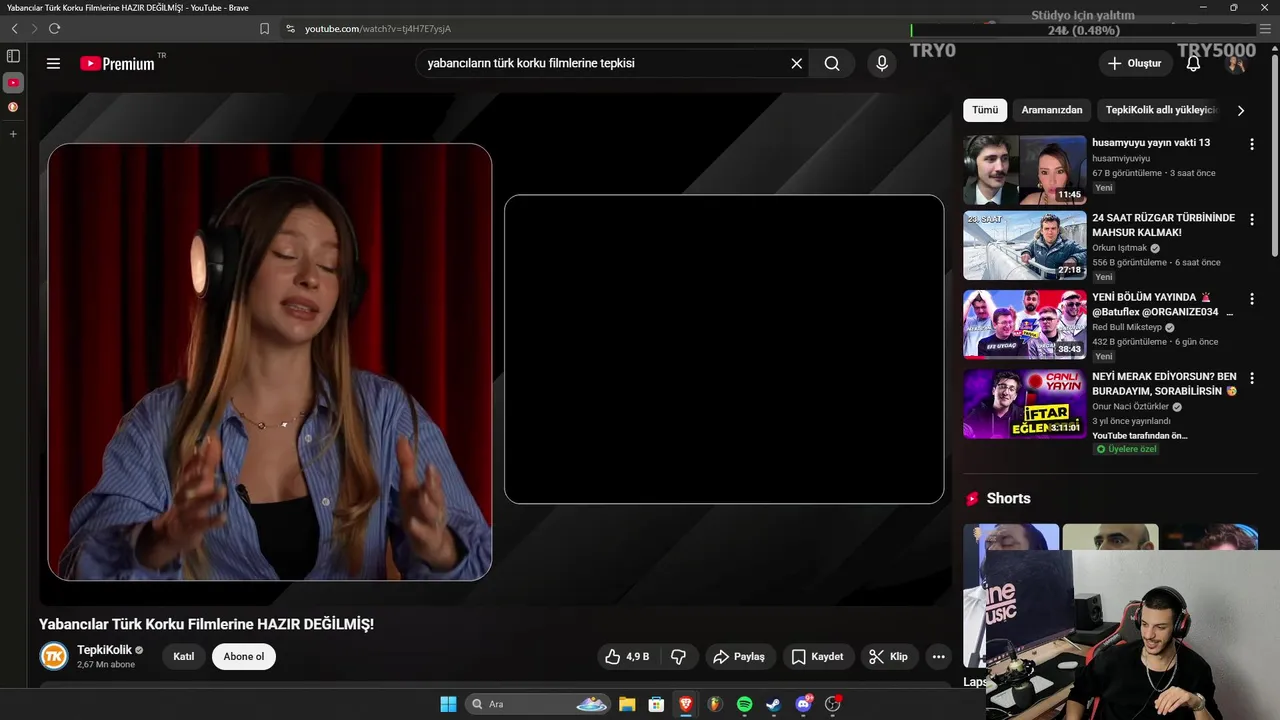Open Steam from taskbar
Viewport: 1280px width, 720px height.
(773, 704)
